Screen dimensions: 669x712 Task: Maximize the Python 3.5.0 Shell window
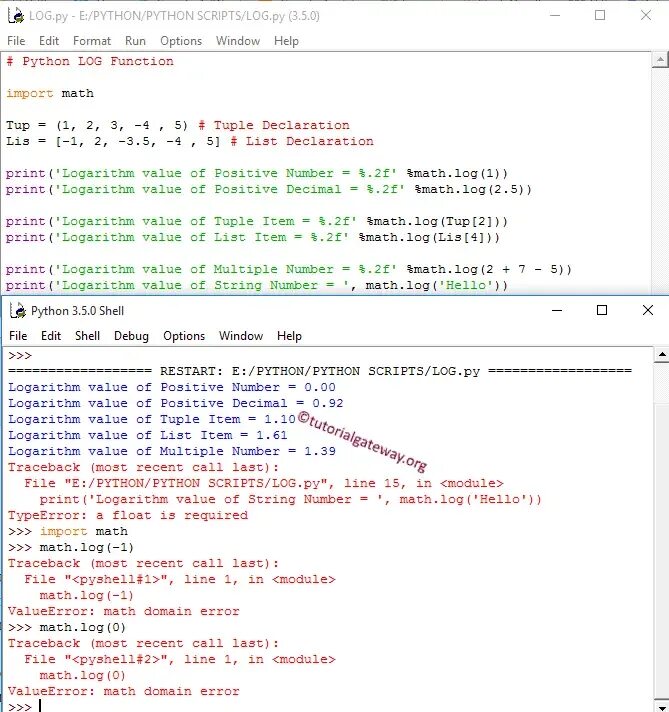(x=602, y=310)
